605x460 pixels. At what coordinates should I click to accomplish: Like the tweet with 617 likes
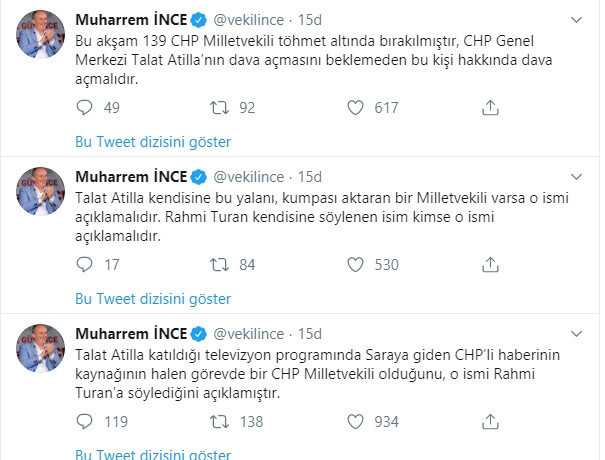354,107
